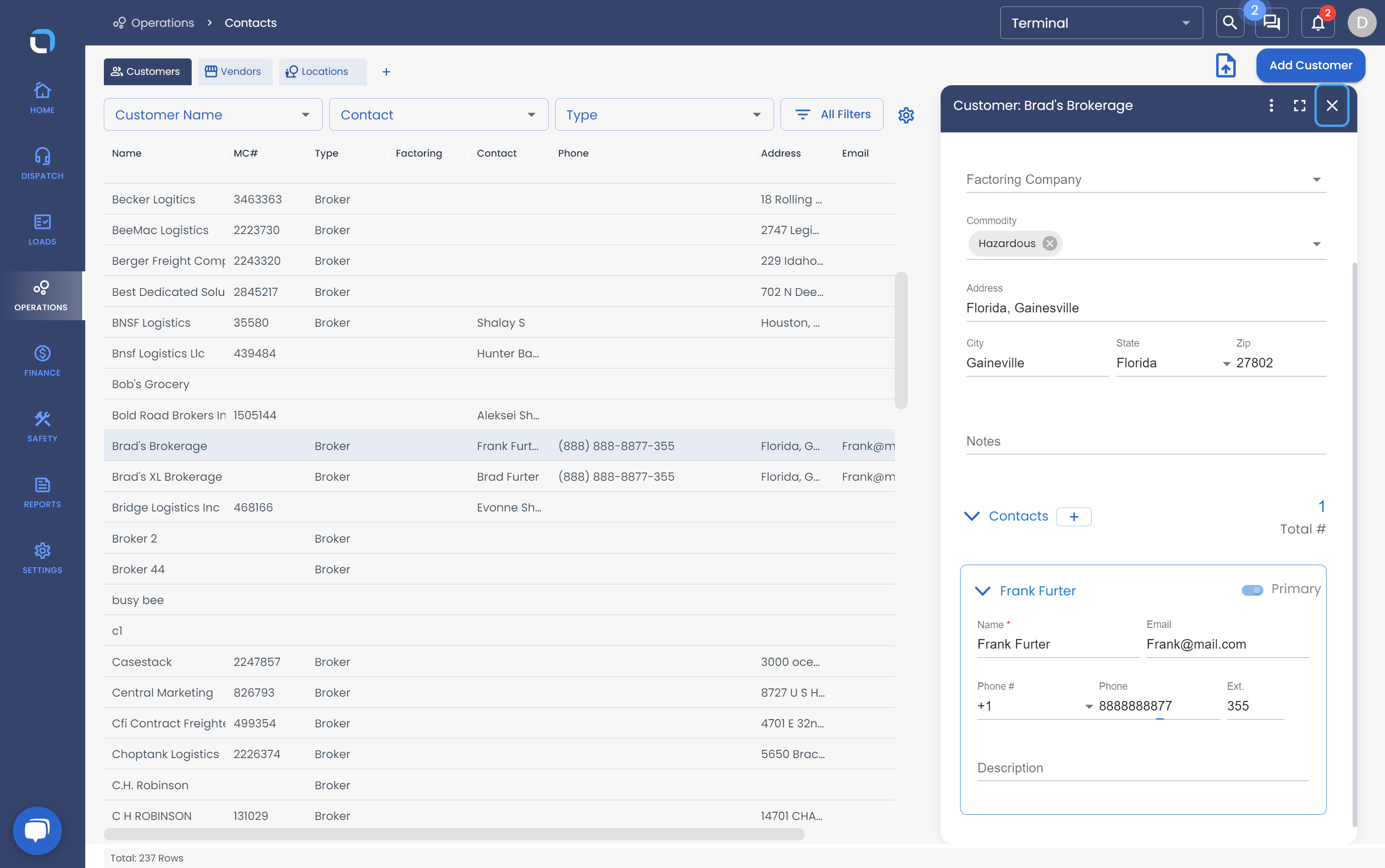Open the chat messages icon
The width and height of the screenshot is (1385, 868).
click(1271, 23)
